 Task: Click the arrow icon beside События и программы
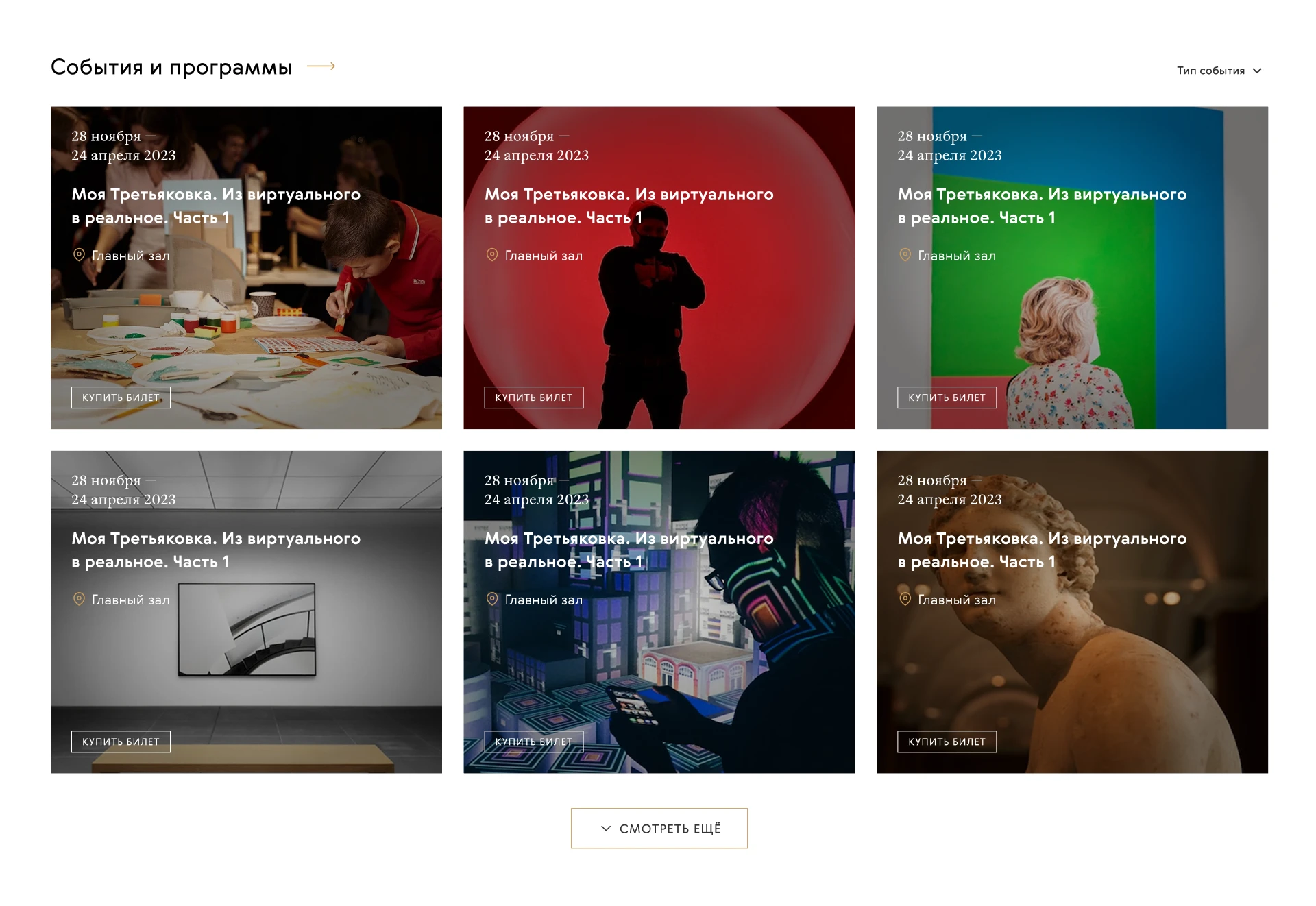pos(321,66)
